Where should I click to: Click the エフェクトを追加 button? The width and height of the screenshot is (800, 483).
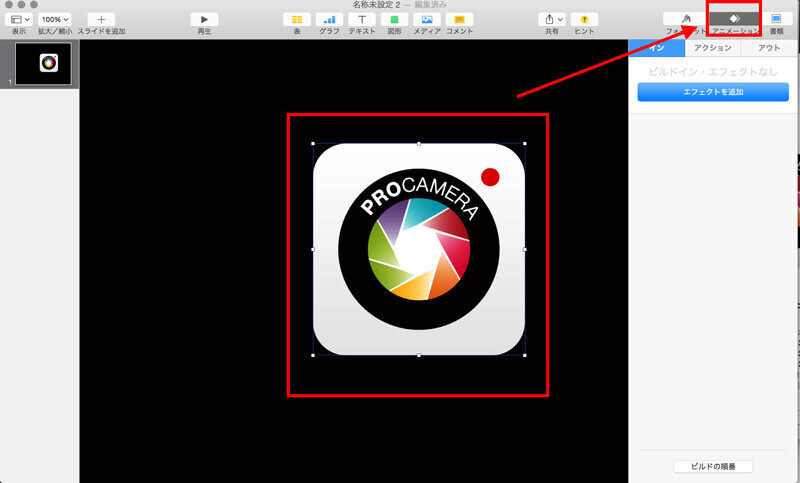point(713,92)
